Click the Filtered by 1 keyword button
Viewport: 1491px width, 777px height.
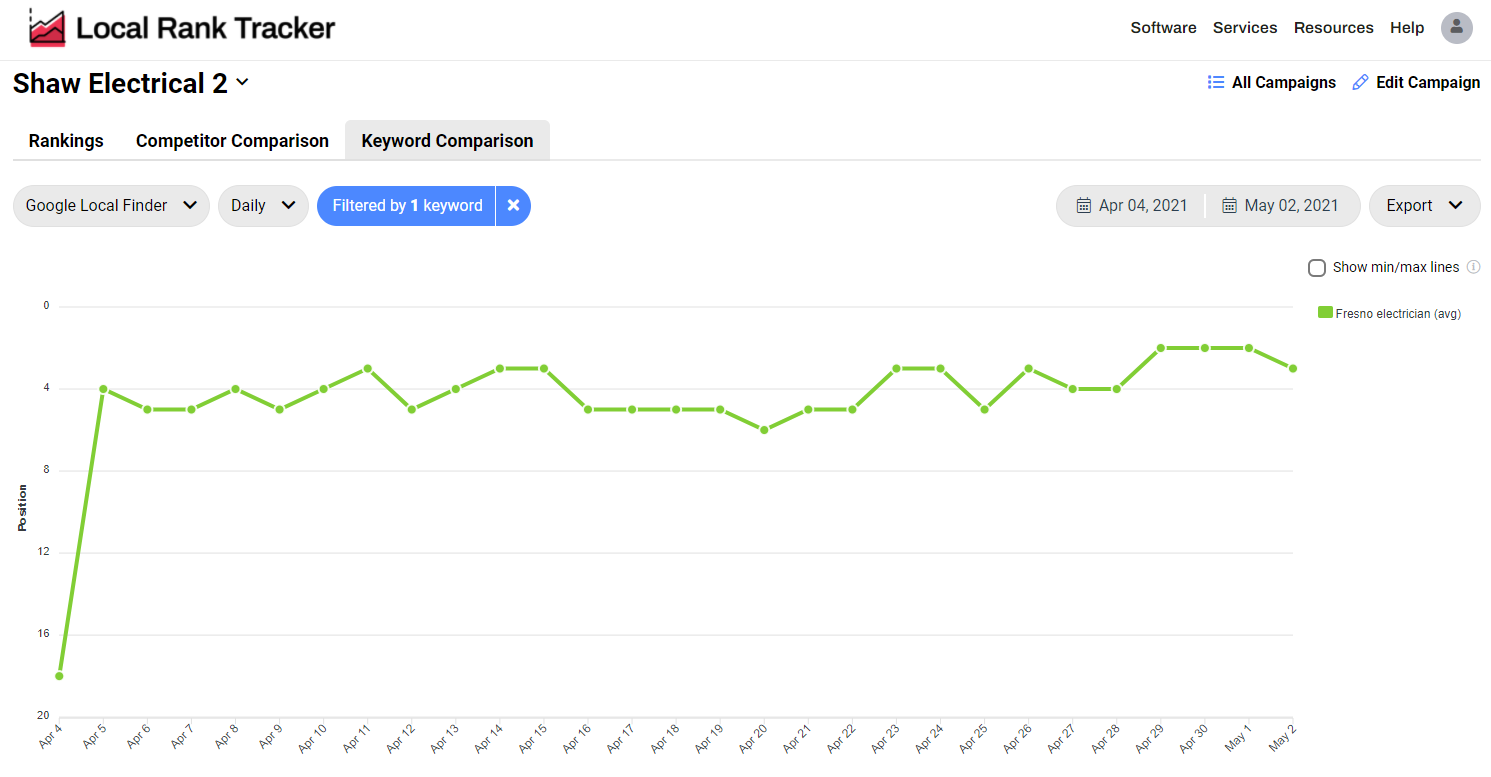tap(407, 206)
